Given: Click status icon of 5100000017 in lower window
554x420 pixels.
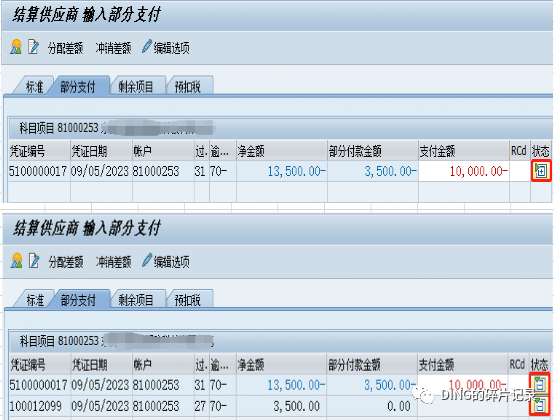Looking at the screenshot, I should pos(540,384).
